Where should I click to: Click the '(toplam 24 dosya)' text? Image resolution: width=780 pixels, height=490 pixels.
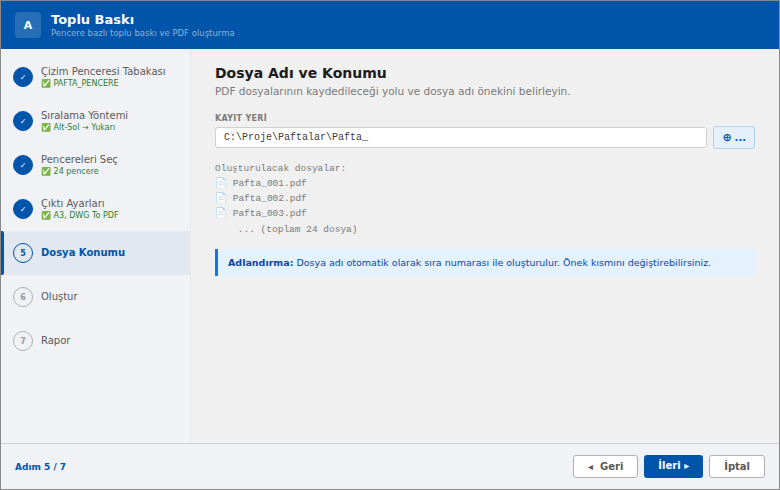pyautogui.click(x=309, y=229)
